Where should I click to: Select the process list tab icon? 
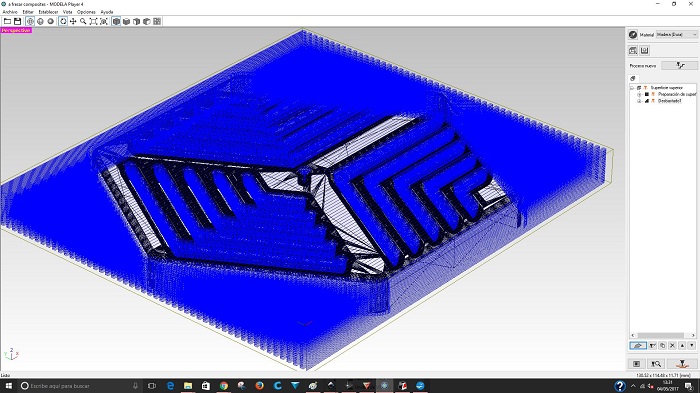633,79
